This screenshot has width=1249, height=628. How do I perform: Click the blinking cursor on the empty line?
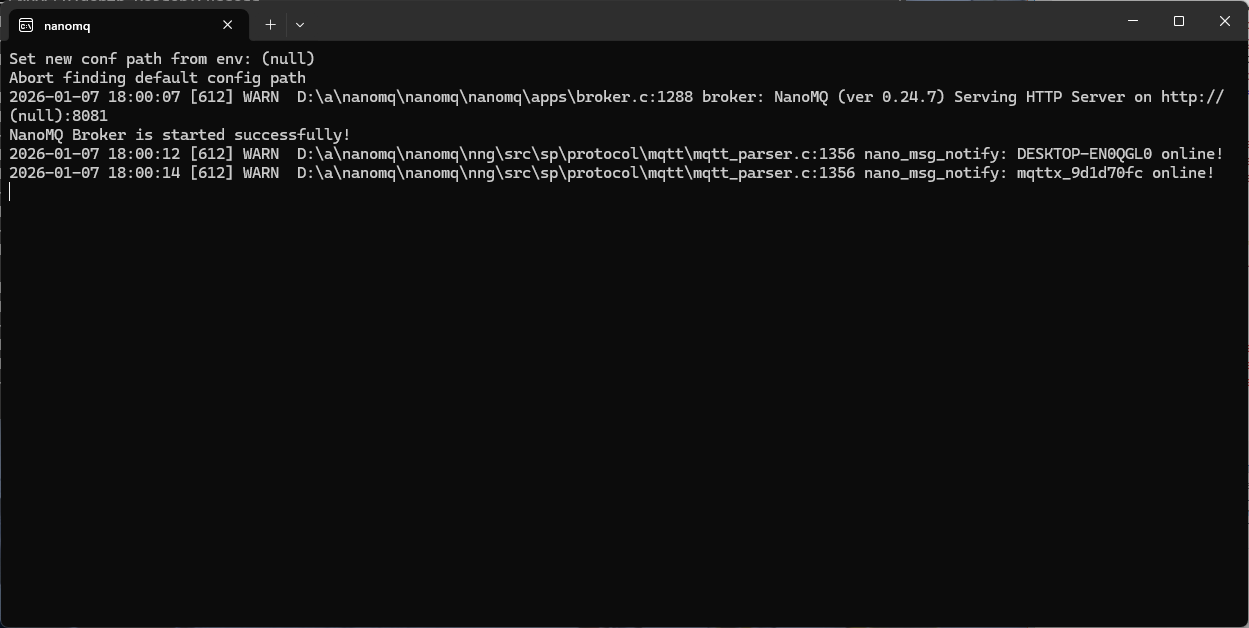pyautogui.click(x=11, y=192)
